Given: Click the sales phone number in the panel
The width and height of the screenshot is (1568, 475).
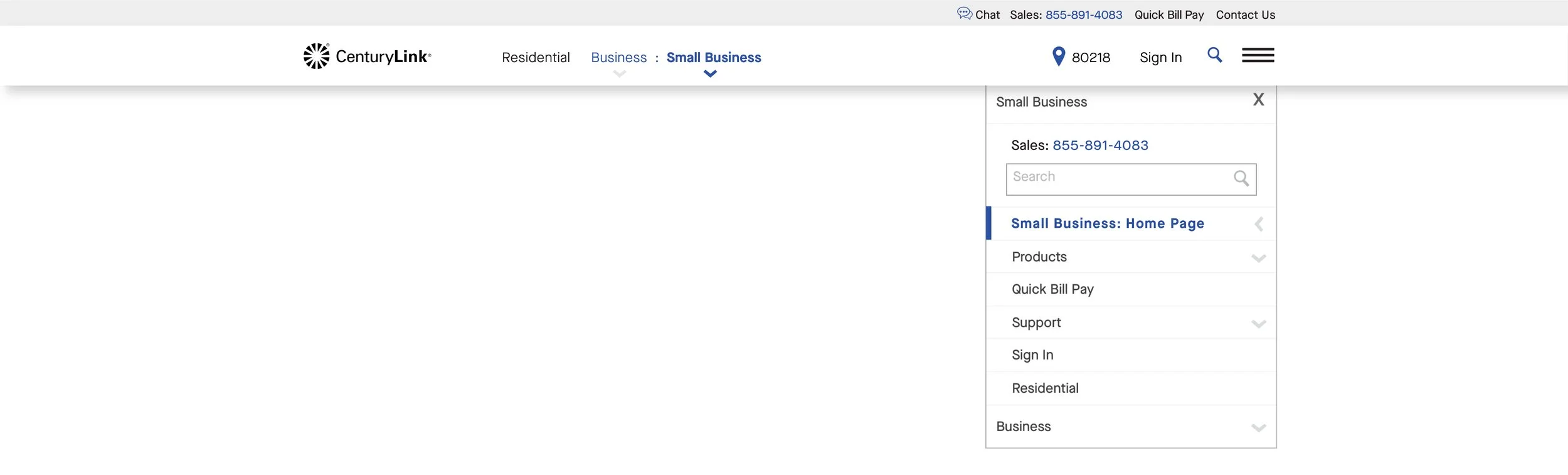Looking at the screenshot, I should (1100, 146).
